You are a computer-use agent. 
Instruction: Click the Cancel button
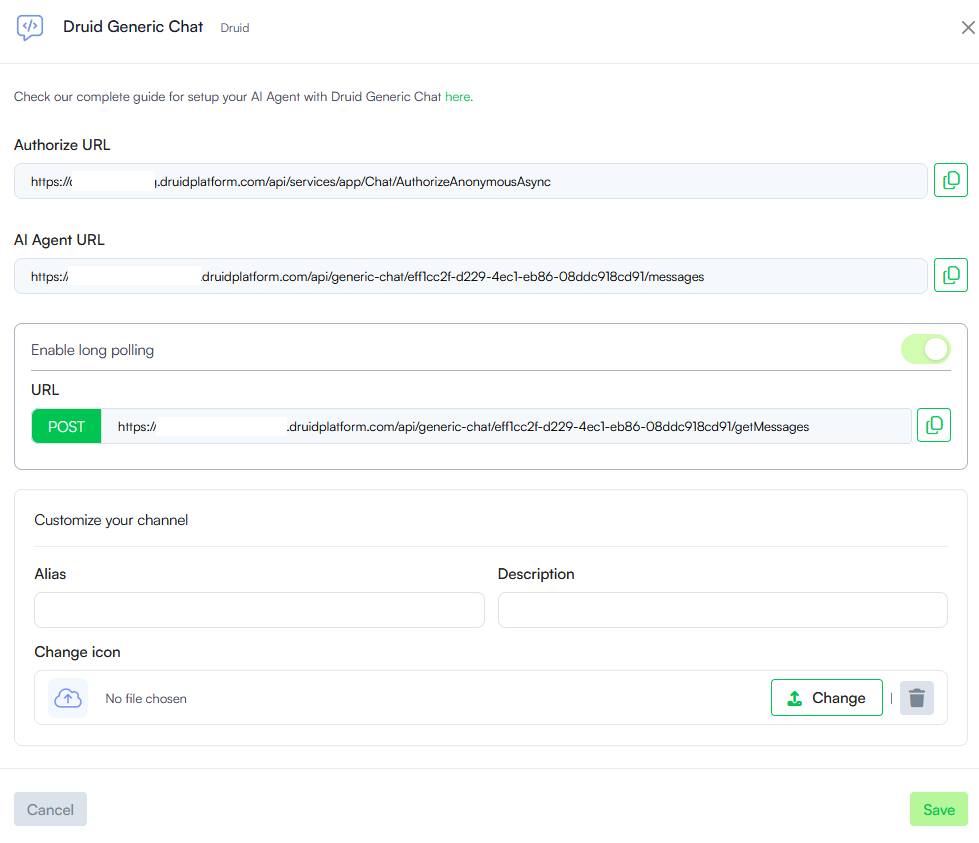click(x=51, y=809)
